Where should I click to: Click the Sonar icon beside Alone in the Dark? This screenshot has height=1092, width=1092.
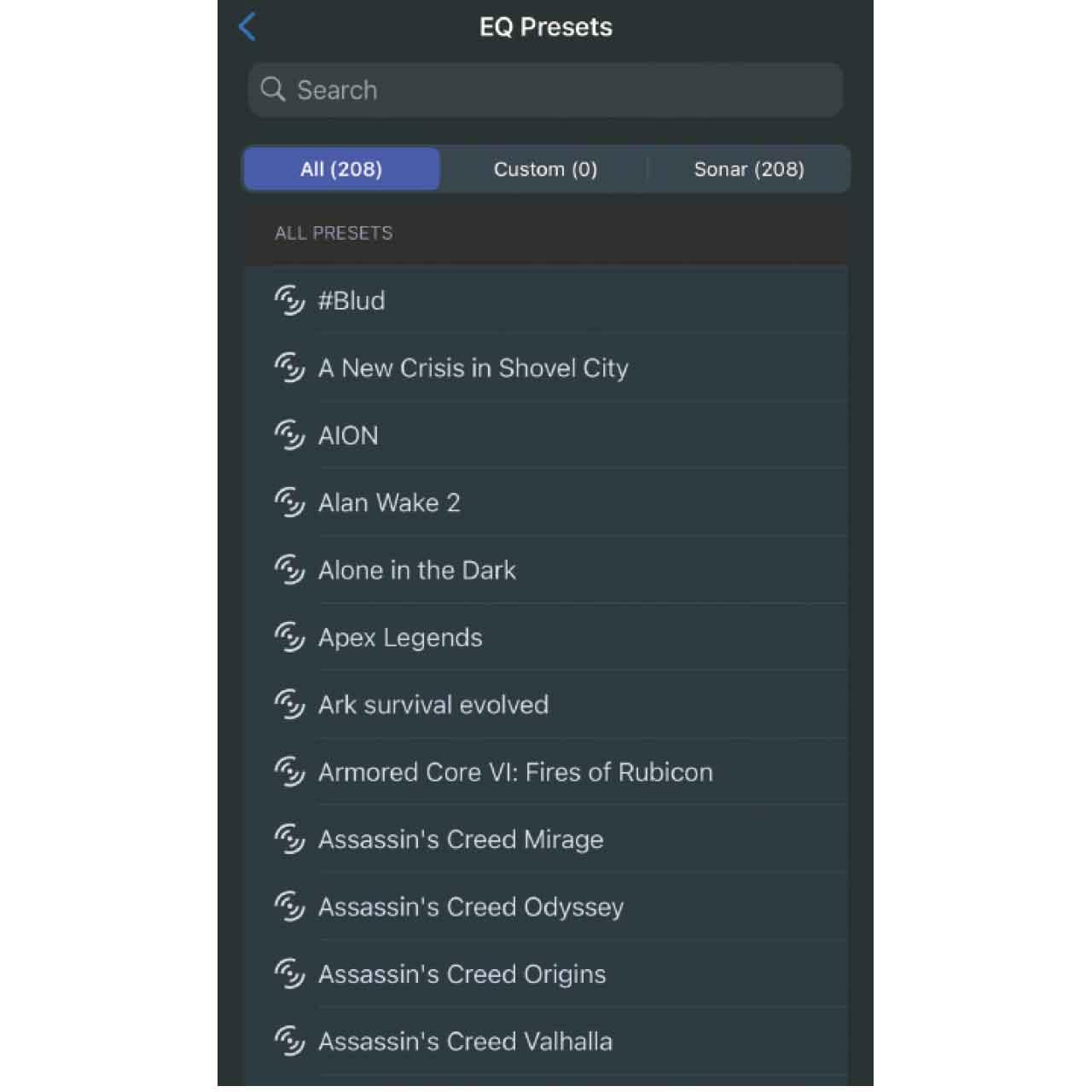[x=289, y=570]
